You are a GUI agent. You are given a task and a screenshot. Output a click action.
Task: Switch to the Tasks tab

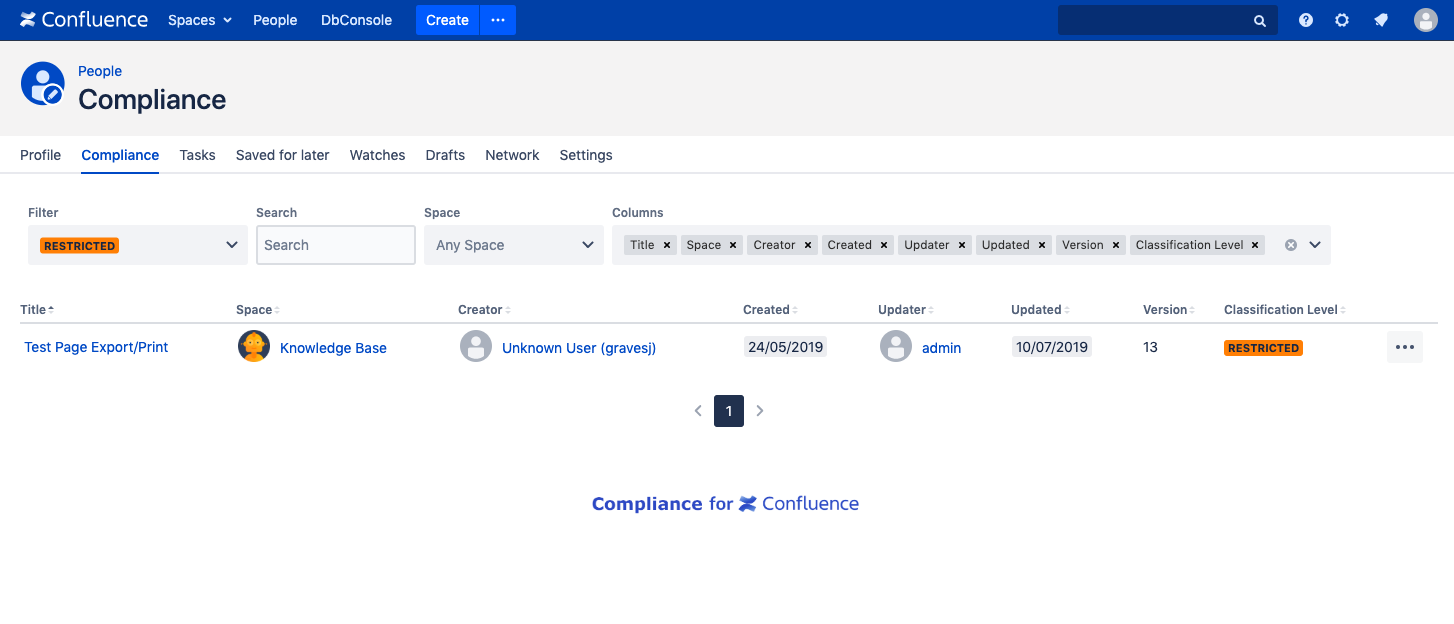pyautogui.click(x=197, y=155)
